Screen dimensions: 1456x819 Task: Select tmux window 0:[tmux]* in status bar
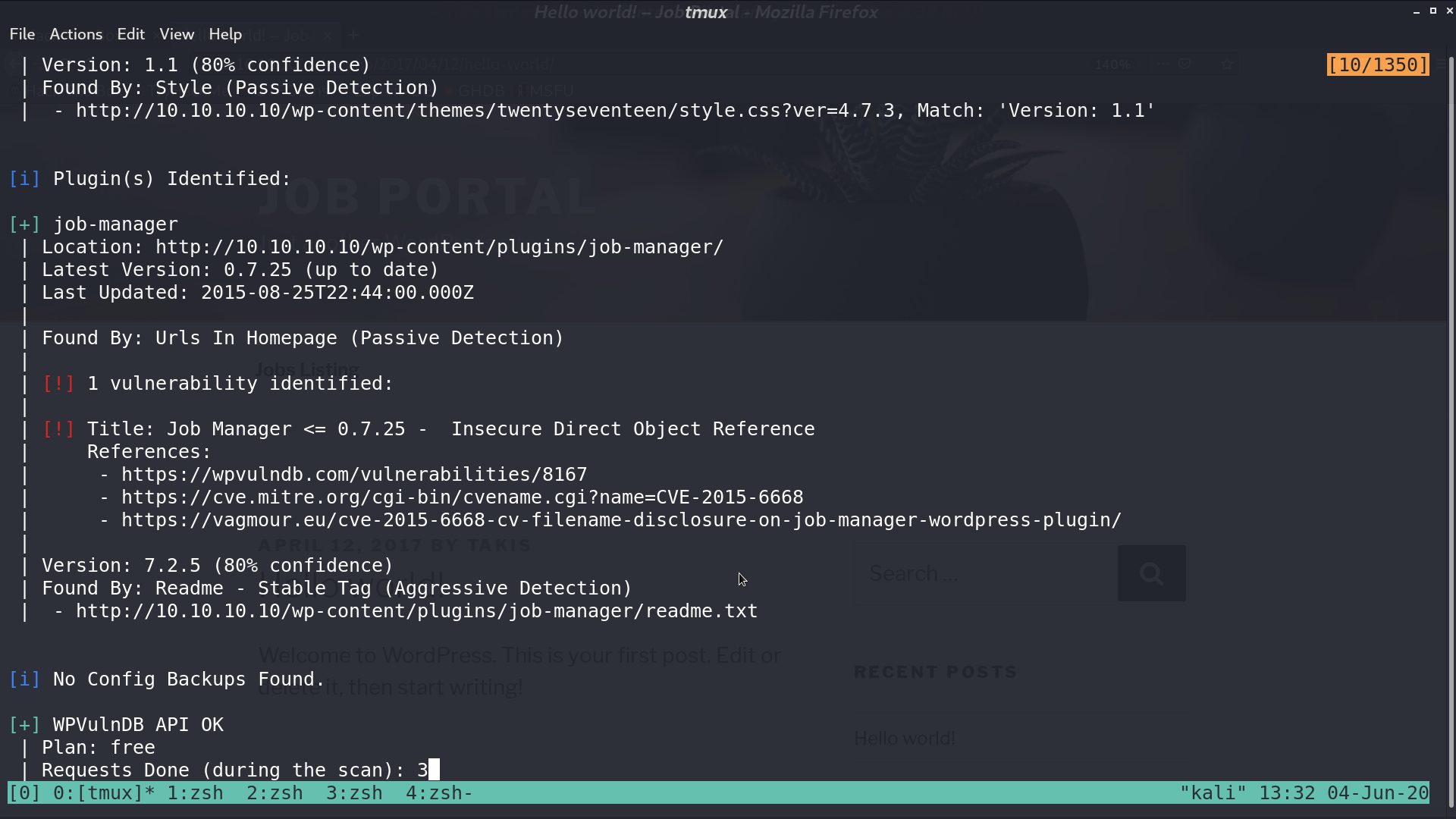point(104,792)
